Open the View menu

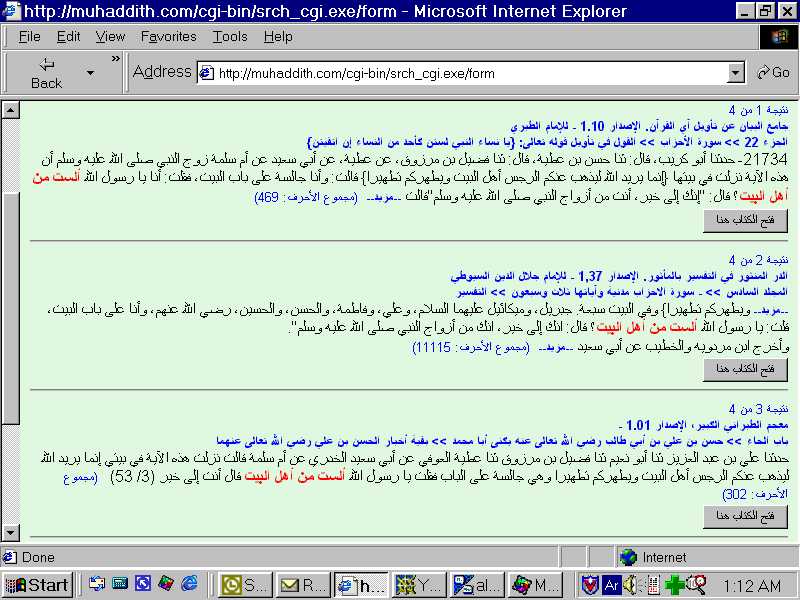pos(110,37)
